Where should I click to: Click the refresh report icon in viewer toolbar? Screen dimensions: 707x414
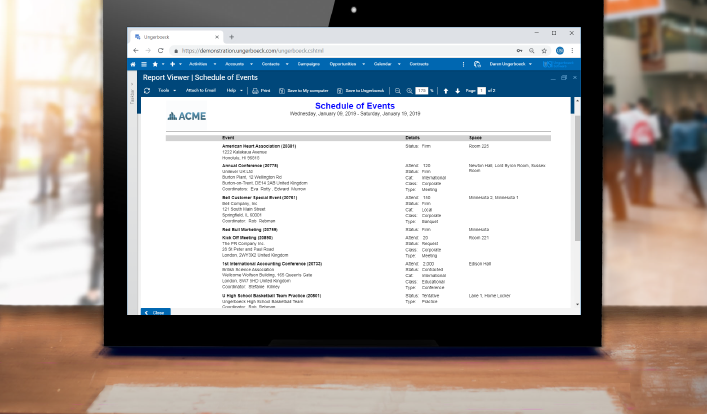pyautogui.click(x=147, y=91)
